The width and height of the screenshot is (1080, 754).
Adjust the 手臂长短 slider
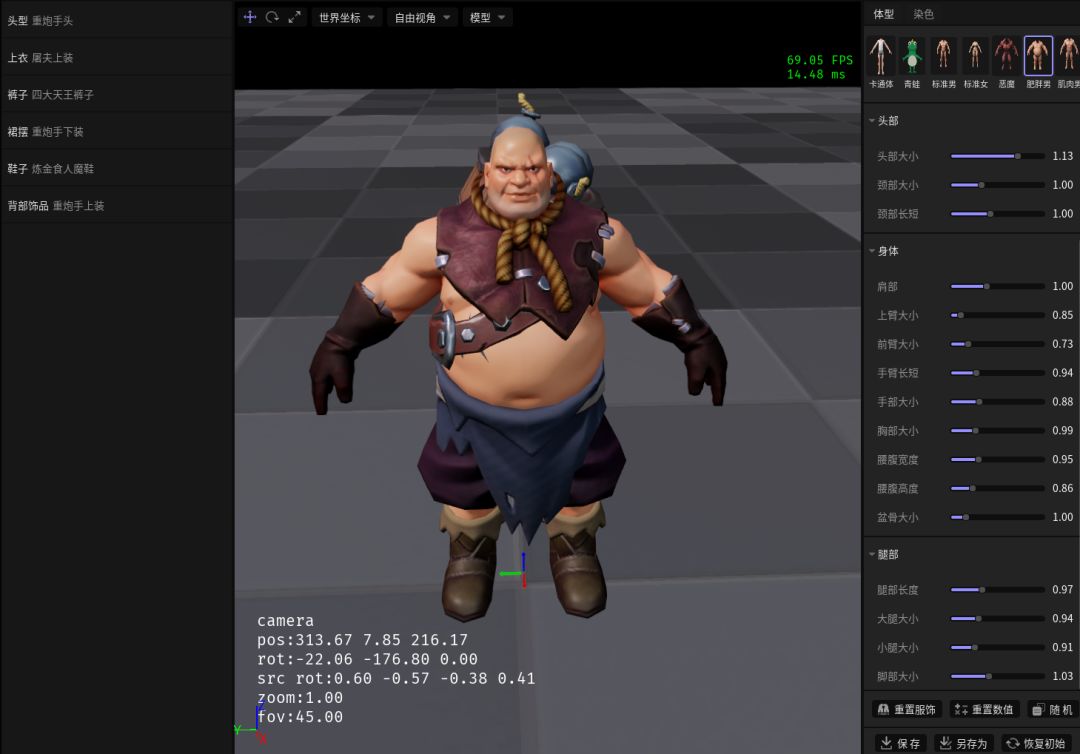(997, 373)
